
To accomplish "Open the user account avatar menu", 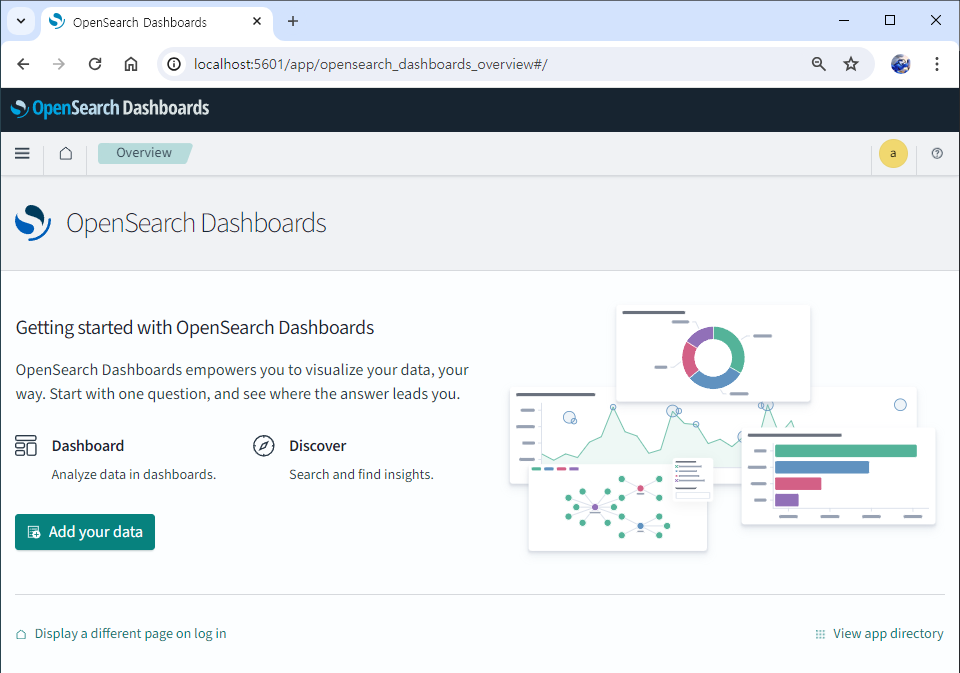I will tap(893, 153).
